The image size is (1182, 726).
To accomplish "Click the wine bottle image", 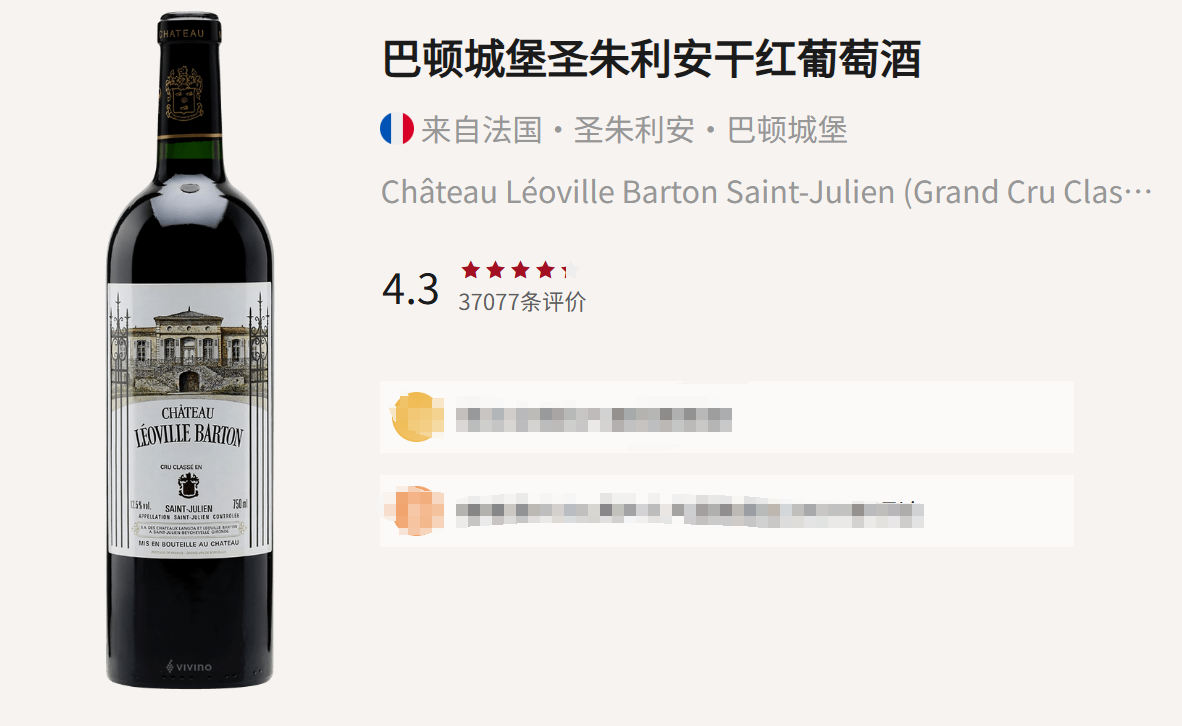I will (189, 350).
